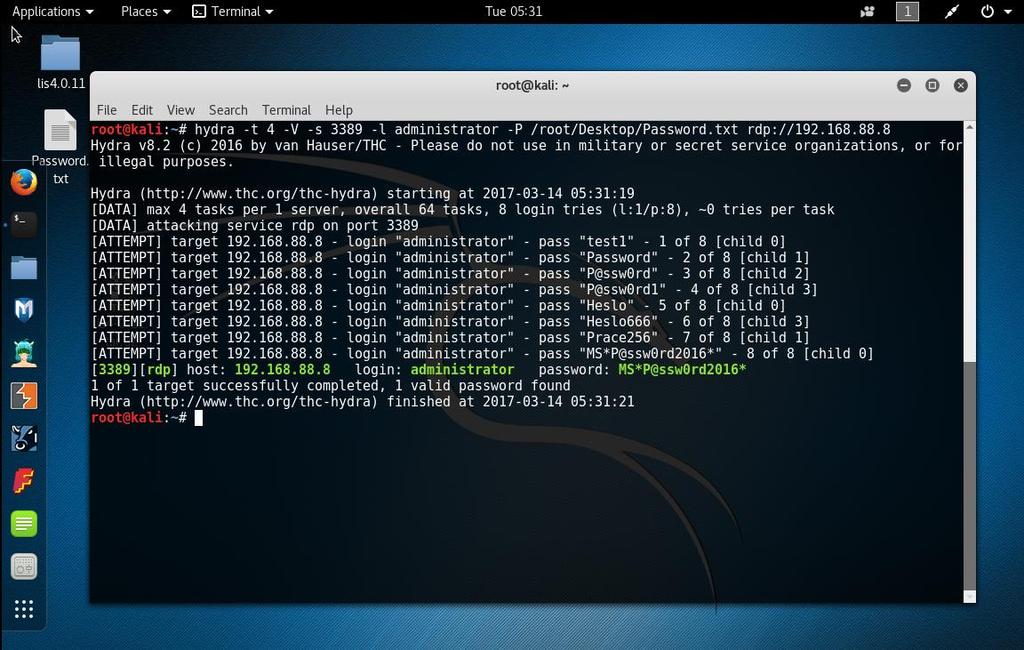
Task: Select the lis4.0.11 desktop folder
Action: click(x=61, y=61)
